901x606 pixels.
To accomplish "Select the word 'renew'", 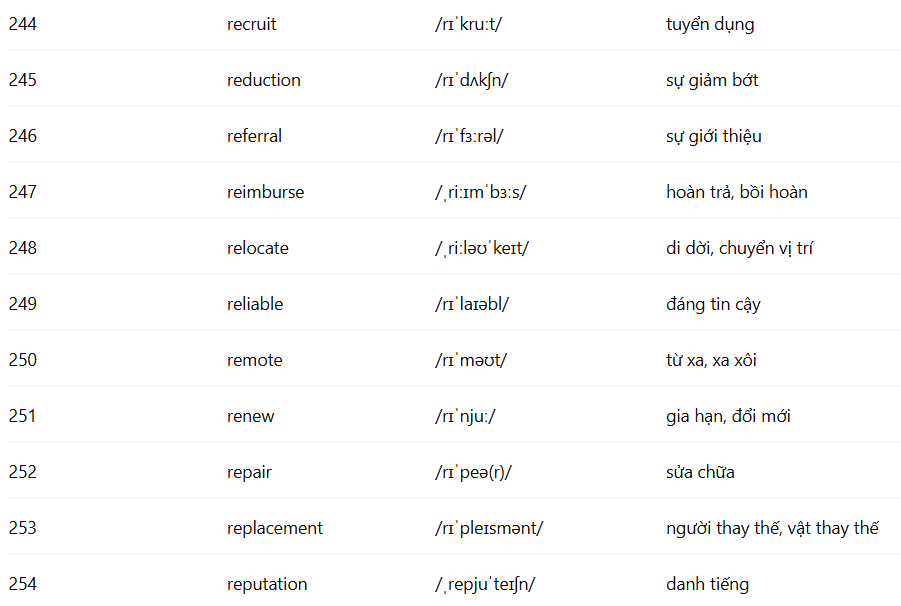I will click(x=251, y=416).
